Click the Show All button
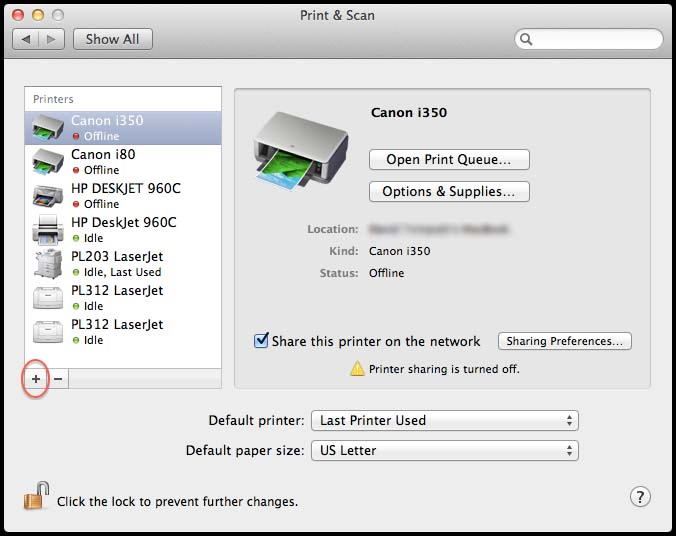The width and height of the screenshot is (676, 536). (112, 39)
